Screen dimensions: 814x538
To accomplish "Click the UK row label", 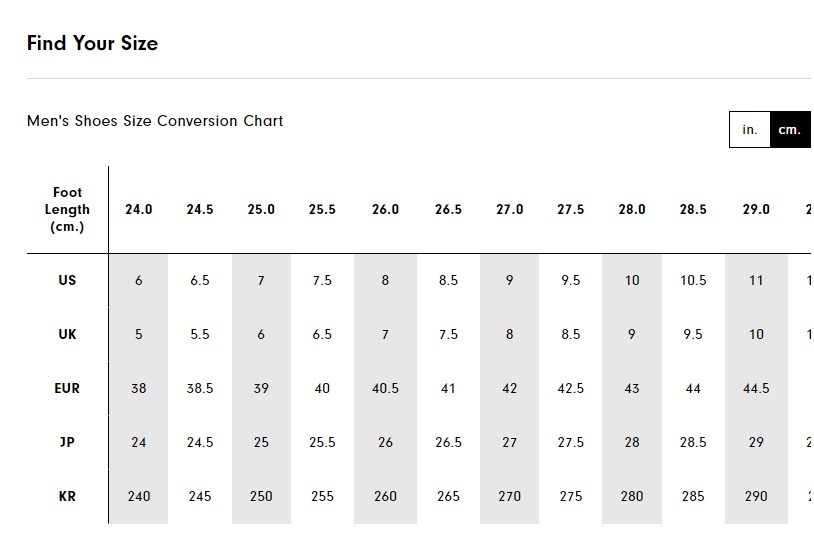I will [67, 334].
